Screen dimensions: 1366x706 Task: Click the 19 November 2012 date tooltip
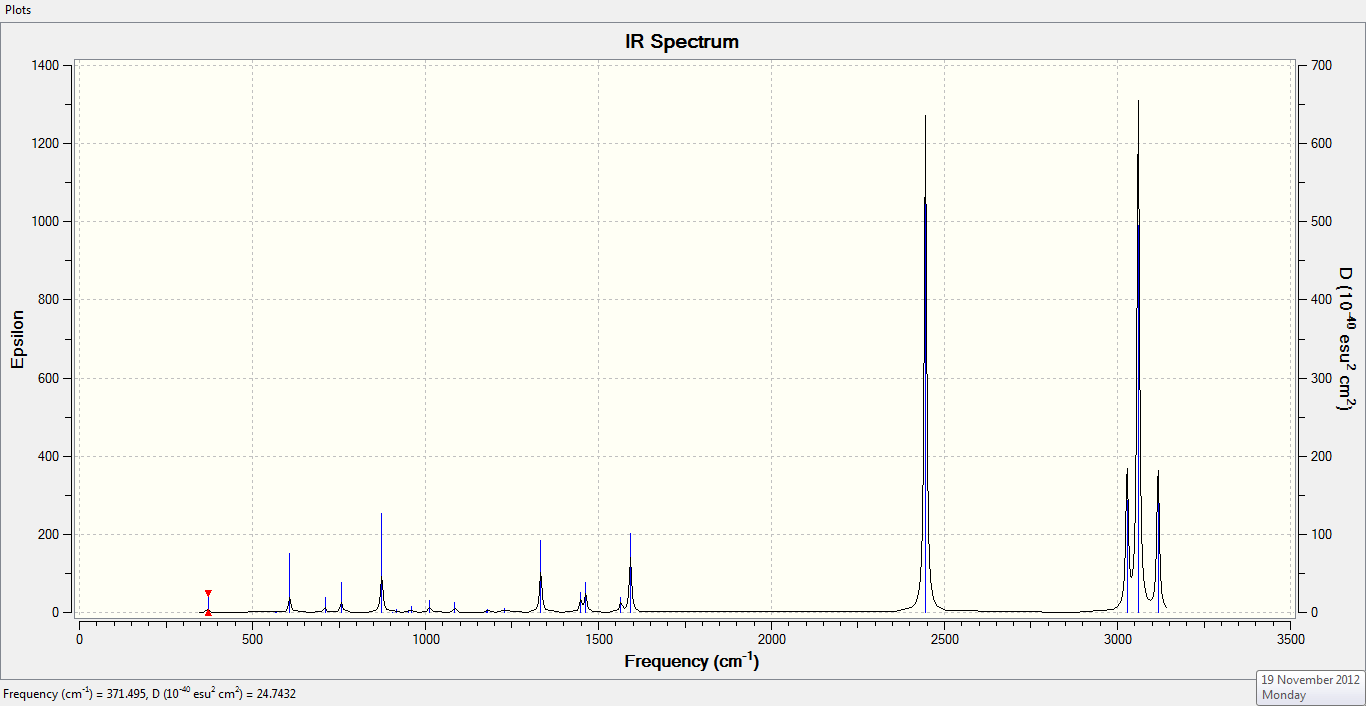pyautogui.click(x=1310, y=686)
